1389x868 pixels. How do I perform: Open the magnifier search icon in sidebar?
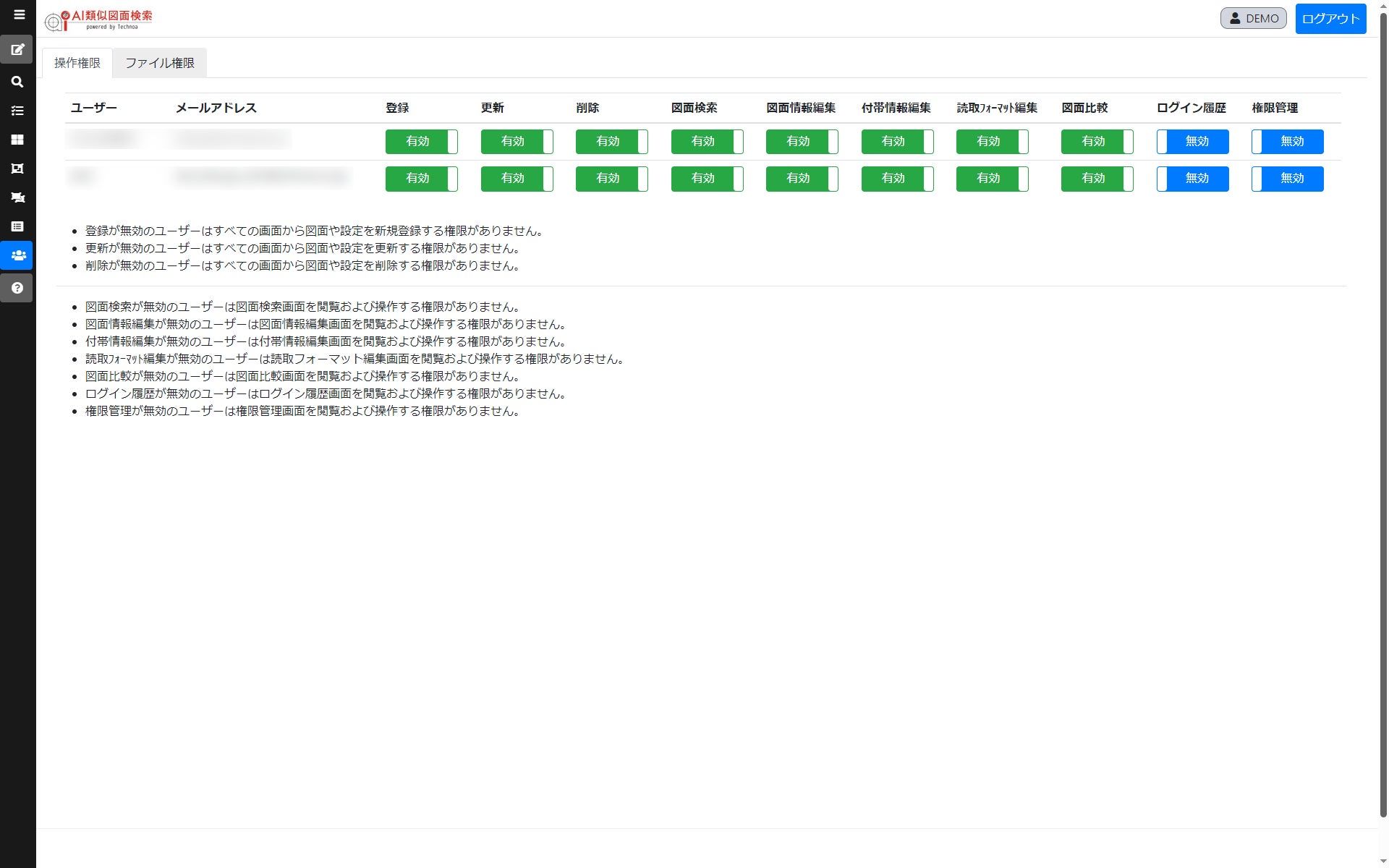[x=17, y=82]
